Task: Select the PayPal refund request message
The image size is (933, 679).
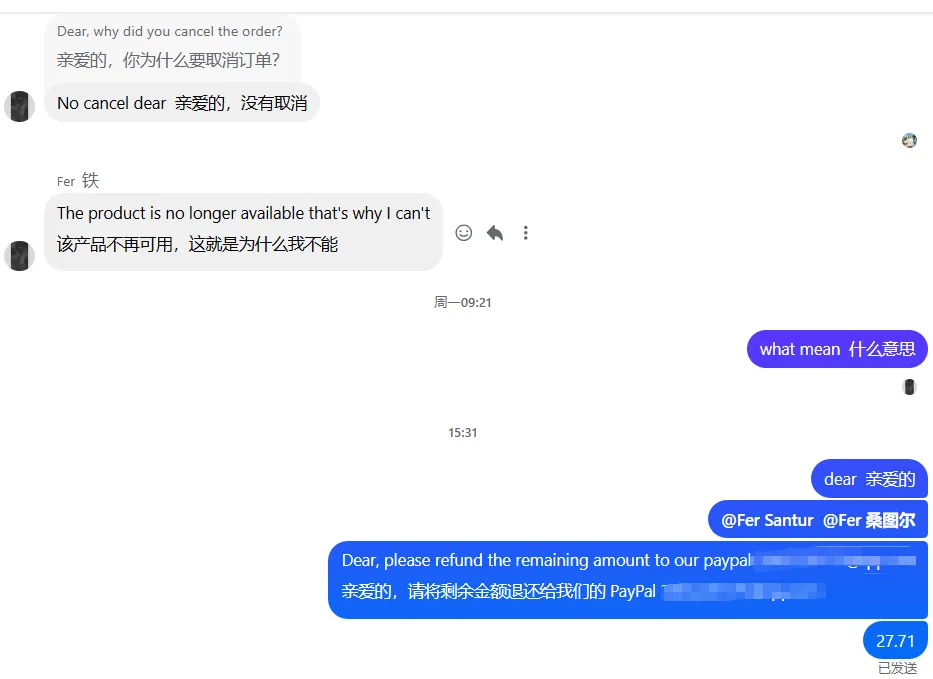Action: pos(628,580)
